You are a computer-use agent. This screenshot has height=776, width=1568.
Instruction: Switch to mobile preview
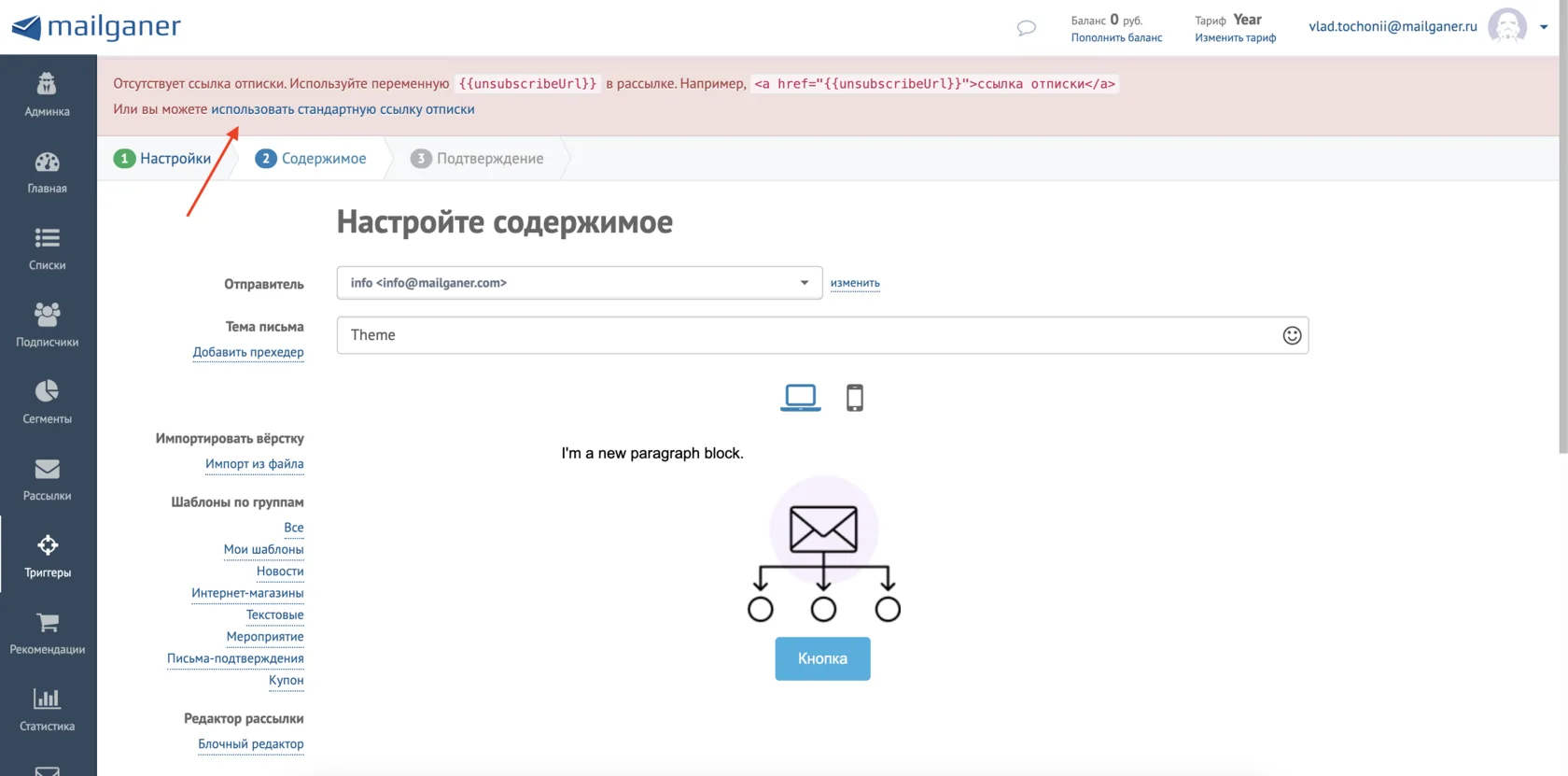coord(855,398)
